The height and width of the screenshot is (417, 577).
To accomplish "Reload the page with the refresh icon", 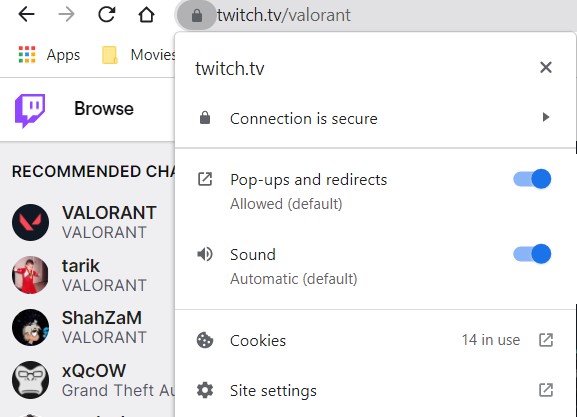I will [107, 15].
